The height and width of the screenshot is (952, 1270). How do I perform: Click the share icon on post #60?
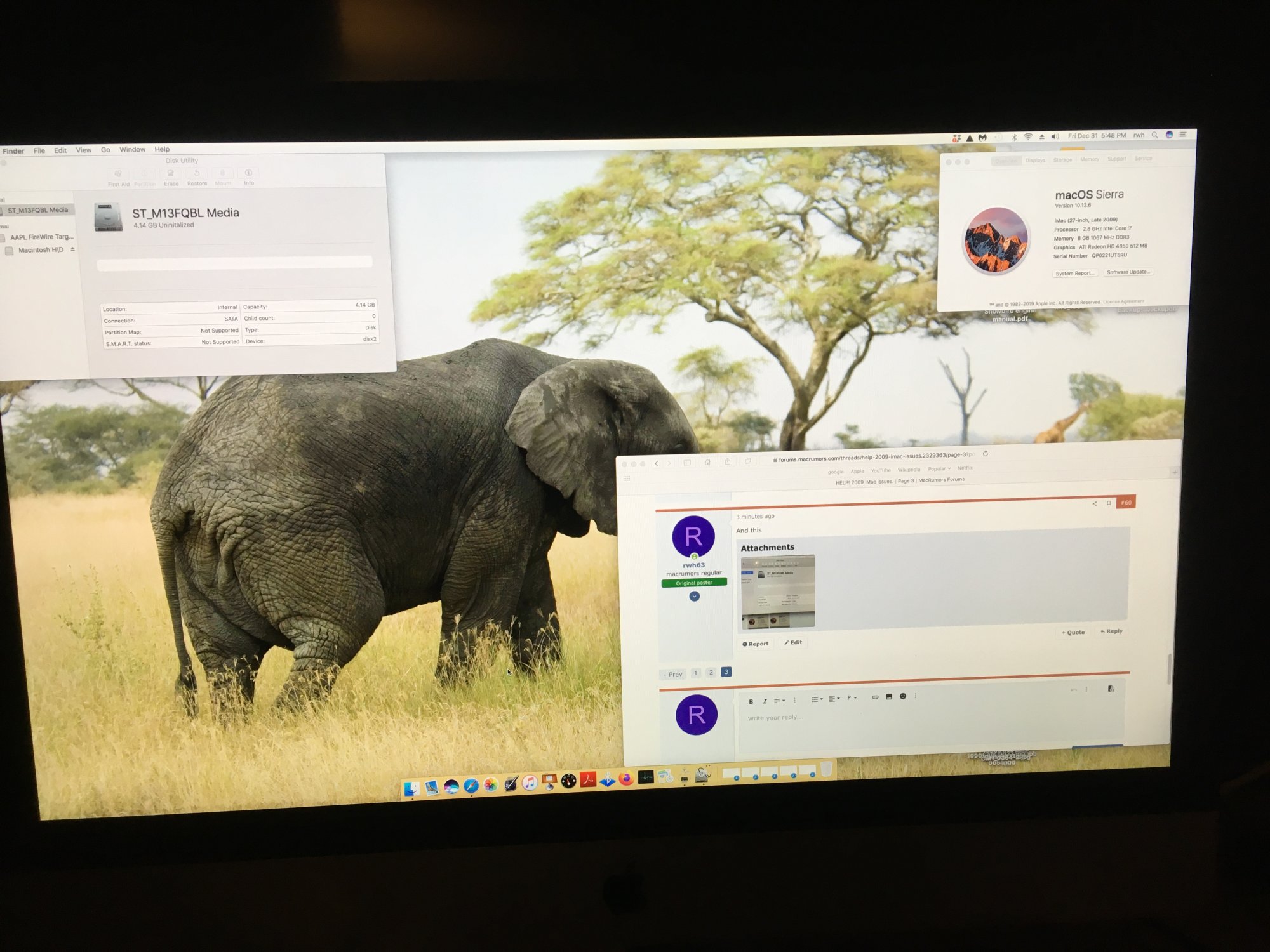click(x=1094, y=503)
